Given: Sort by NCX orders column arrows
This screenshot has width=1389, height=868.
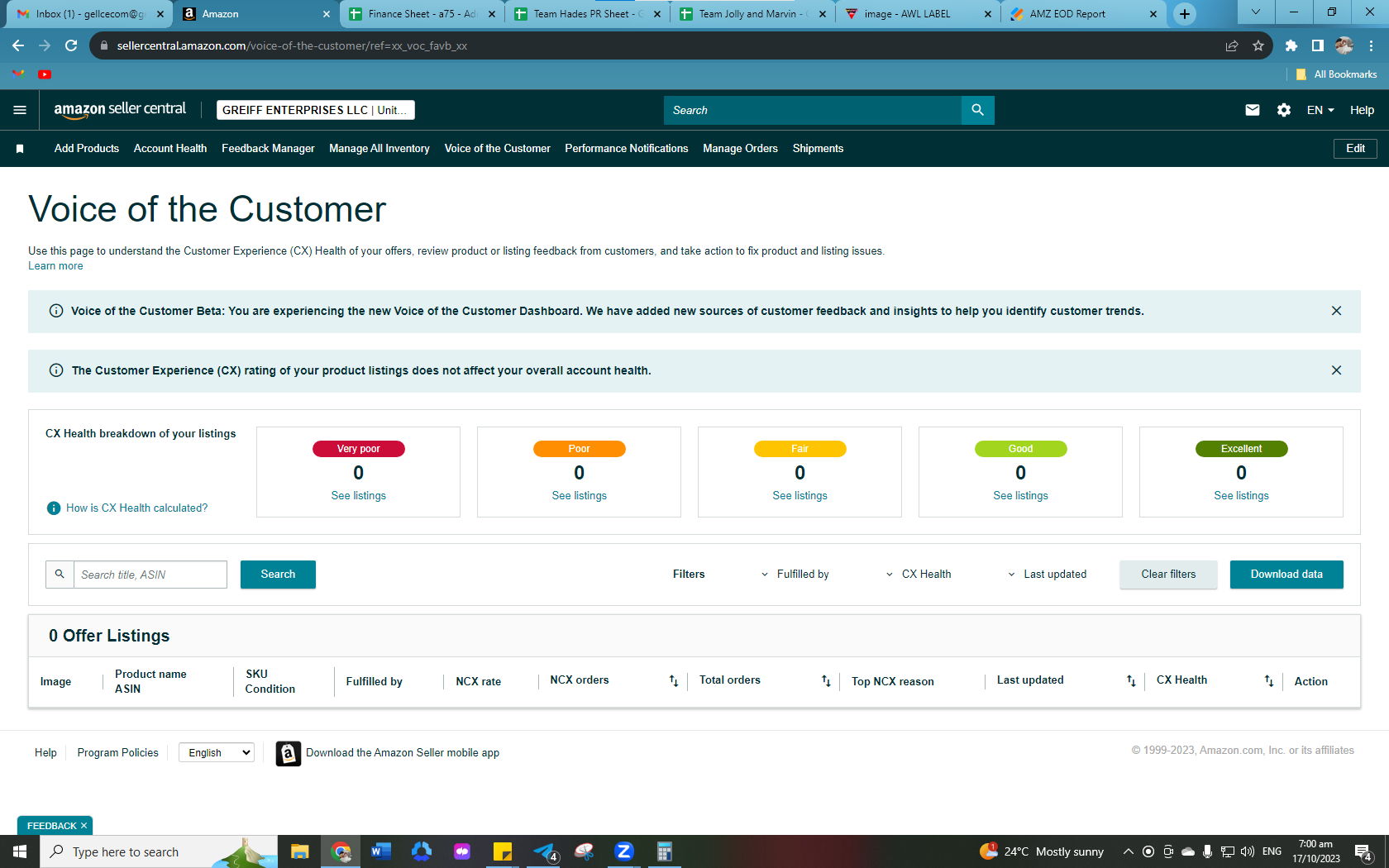Looking at the screenshot, I should pos(674,680).
